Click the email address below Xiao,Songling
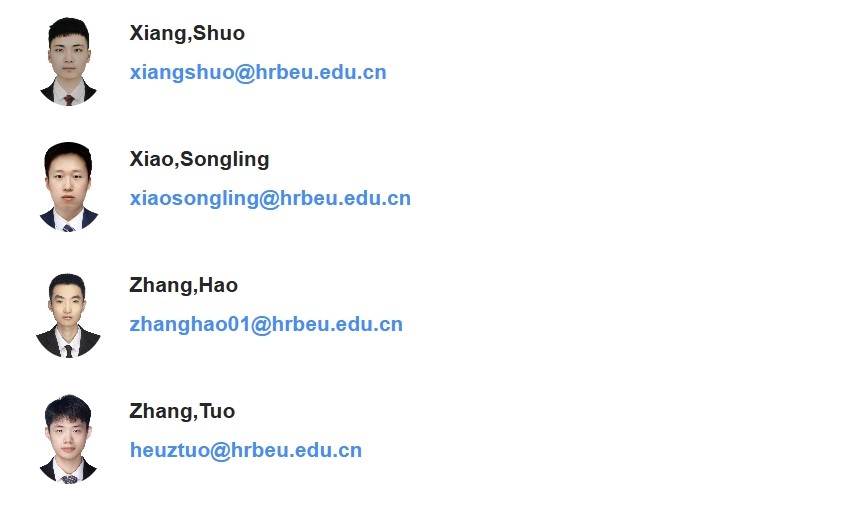 coord(270,198)
